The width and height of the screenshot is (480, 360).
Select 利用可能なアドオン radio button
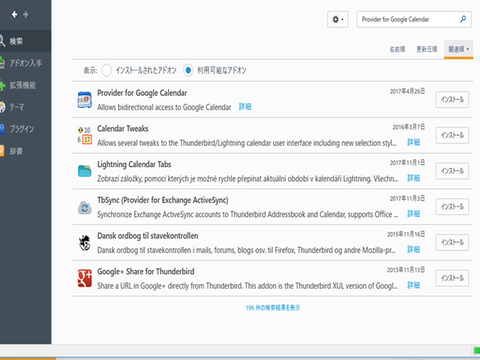point(188,70)
